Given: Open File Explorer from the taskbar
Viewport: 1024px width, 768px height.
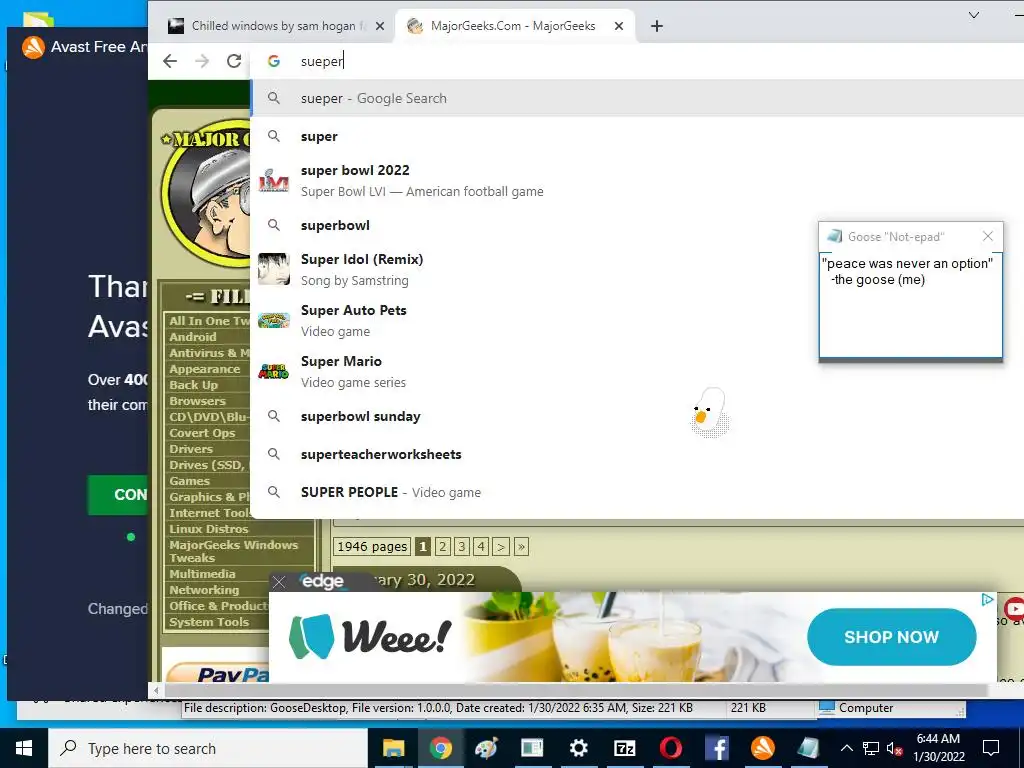Looking at the screenshot, I should [x=393, y=748].
